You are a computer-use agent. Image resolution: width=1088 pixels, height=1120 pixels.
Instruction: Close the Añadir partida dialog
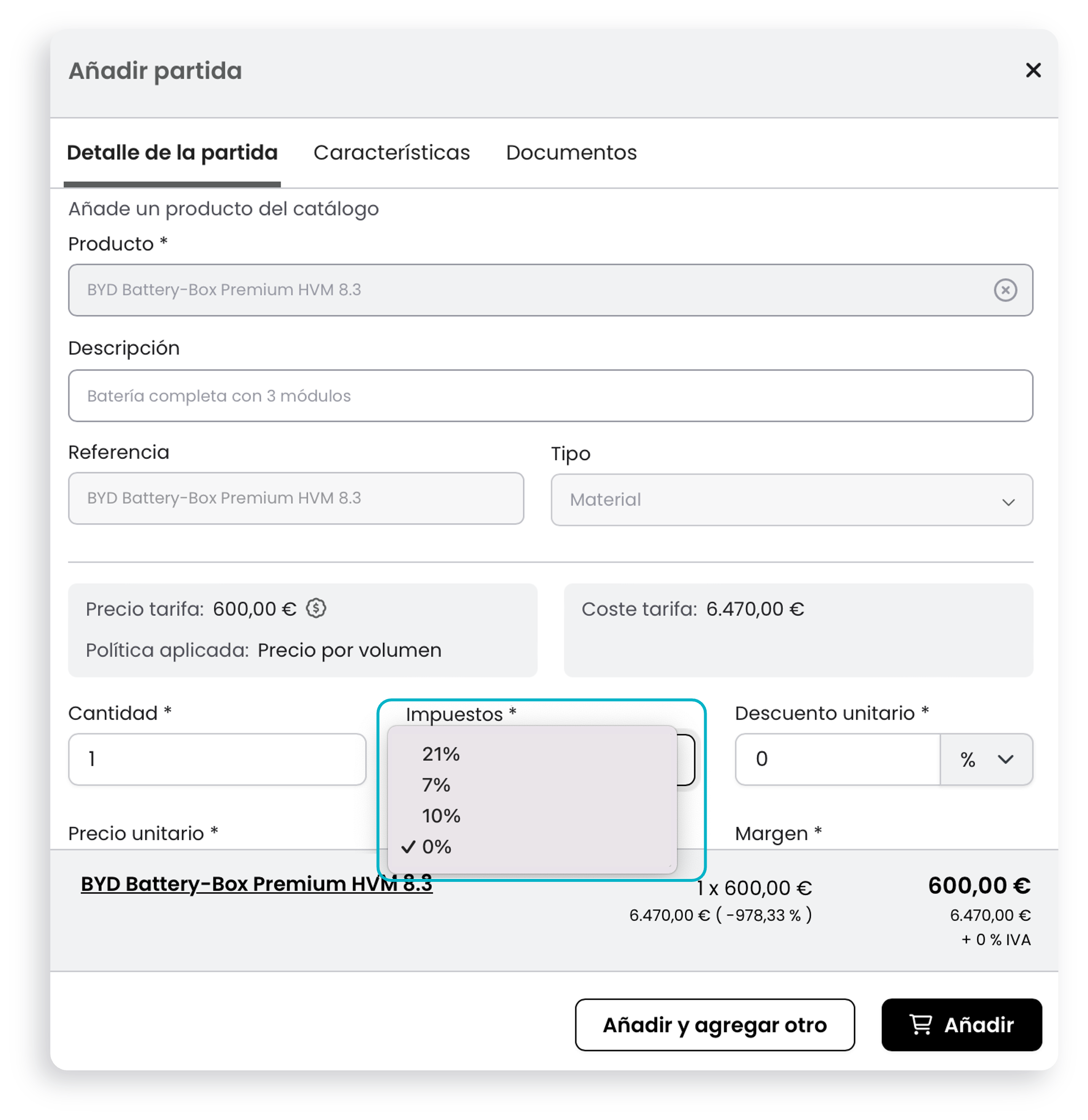point(1032,70)
